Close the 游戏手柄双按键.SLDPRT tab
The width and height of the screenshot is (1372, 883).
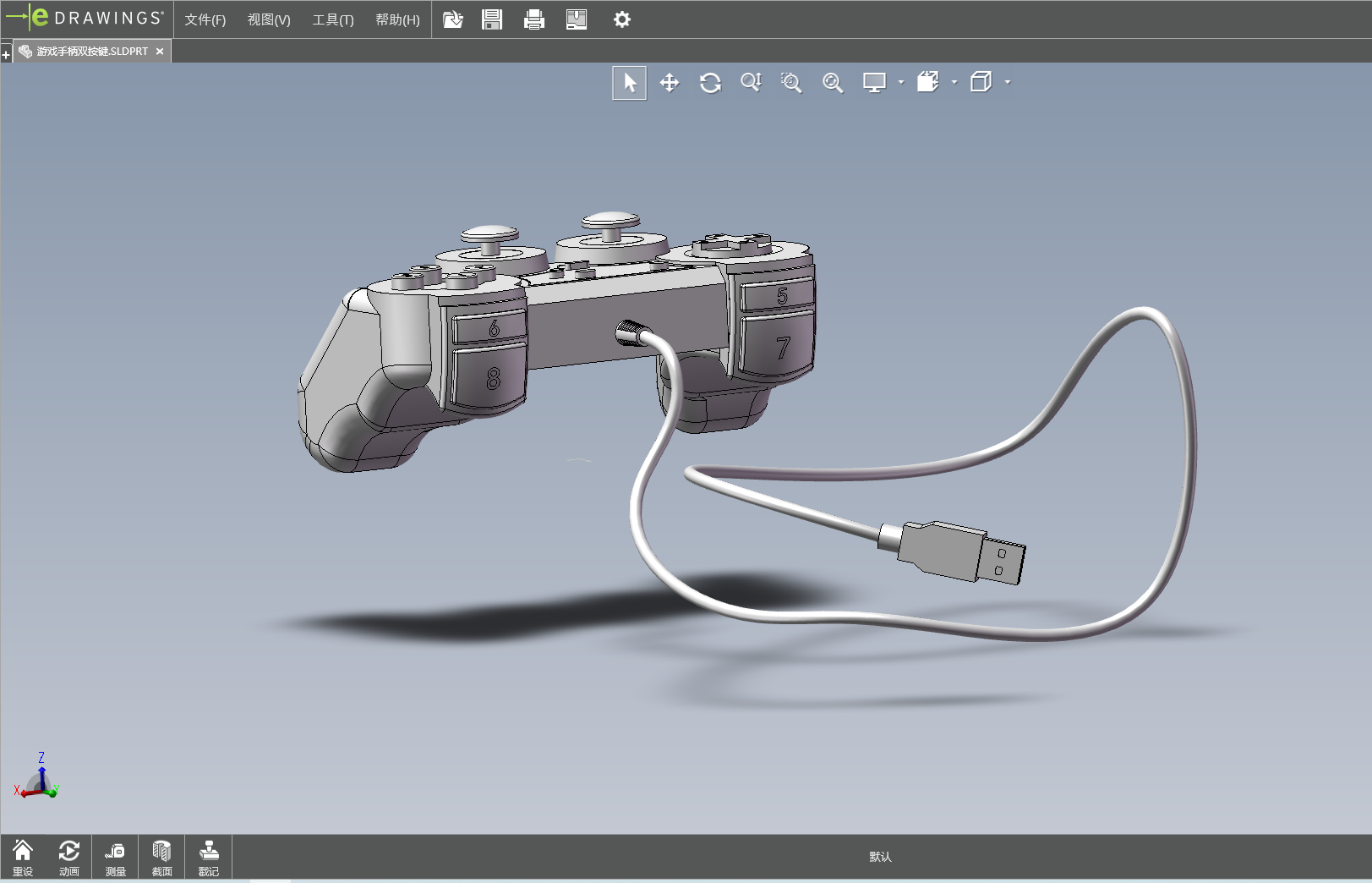pyautogui.click(x=160, y=52)
